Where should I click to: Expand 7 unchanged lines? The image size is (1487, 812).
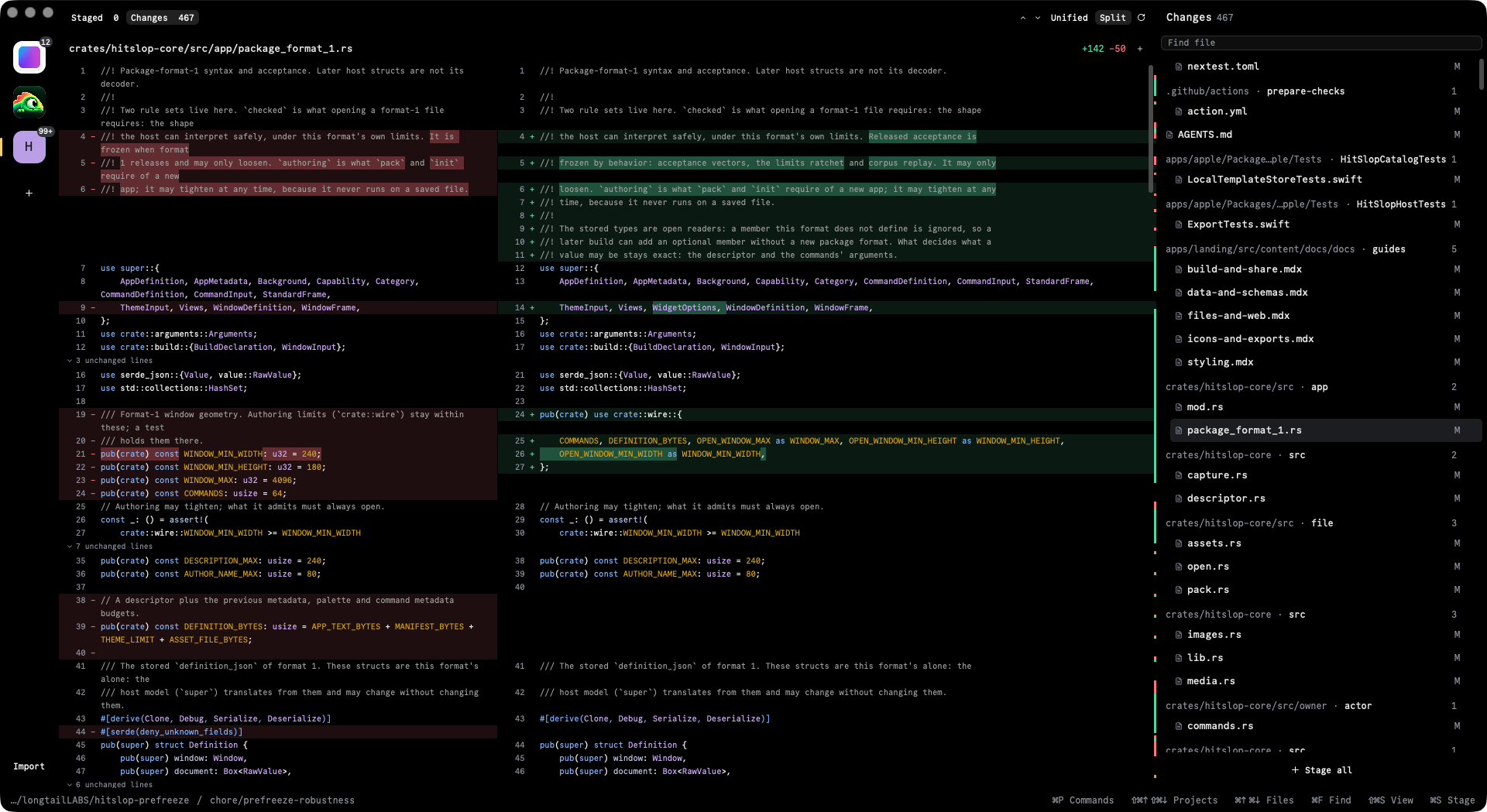(x=110, y=546)
